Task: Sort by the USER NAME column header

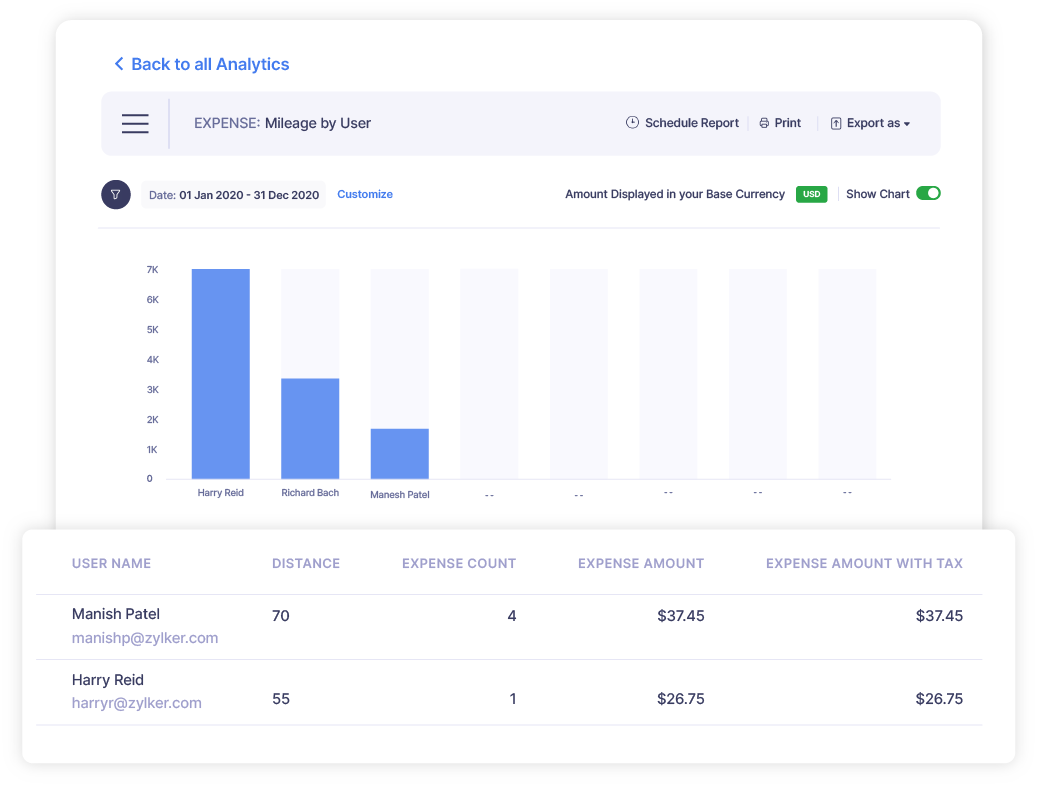Action: [111, 563]
